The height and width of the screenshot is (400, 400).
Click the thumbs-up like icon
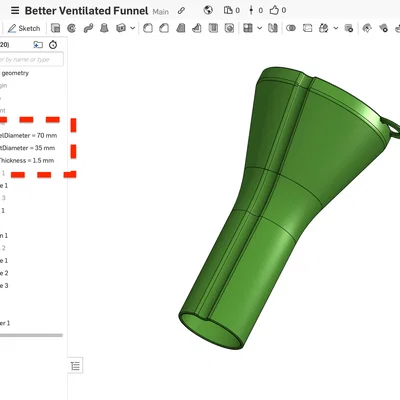274,10
